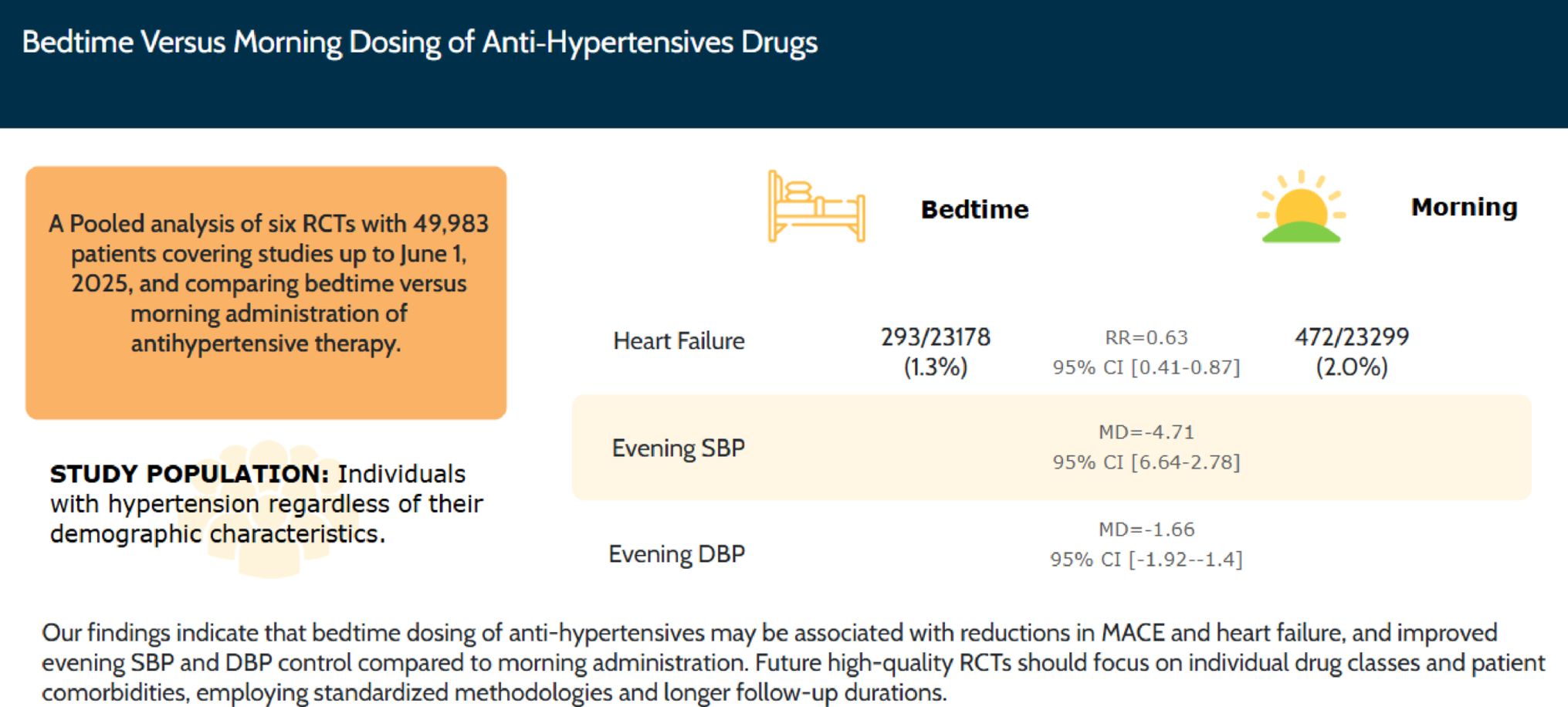Click the Evening DBP row label
This screenshot has height=707, width=1568.
(x=676, y=553)
